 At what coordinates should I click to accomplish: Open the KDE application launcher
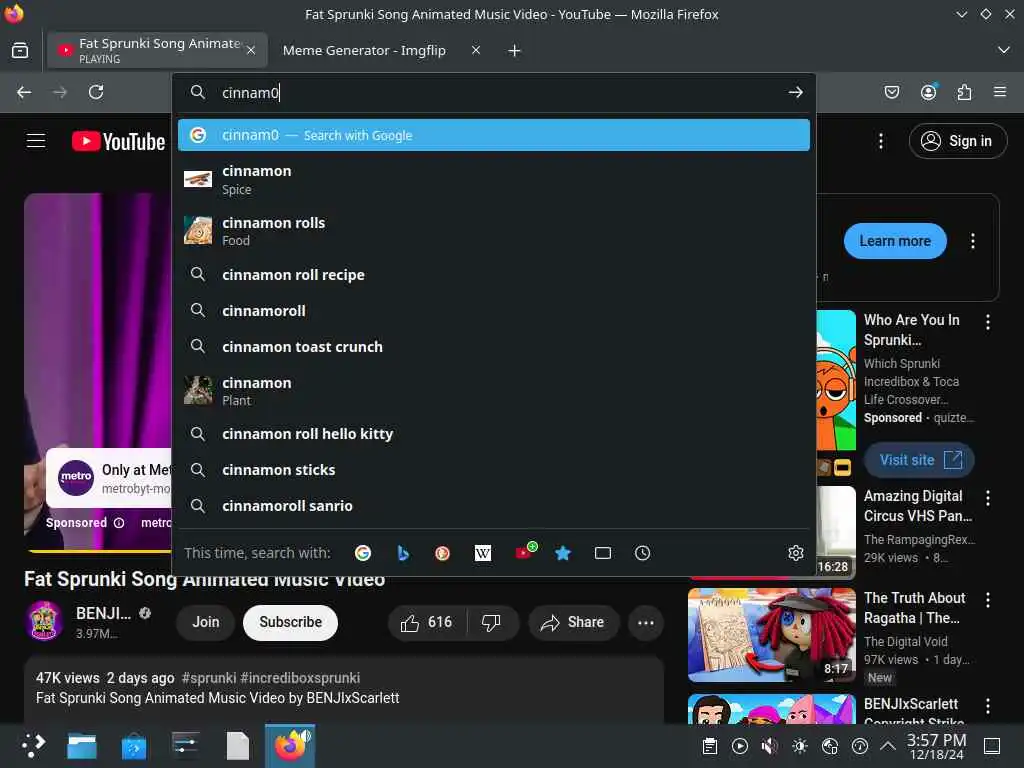pos(33,745)
